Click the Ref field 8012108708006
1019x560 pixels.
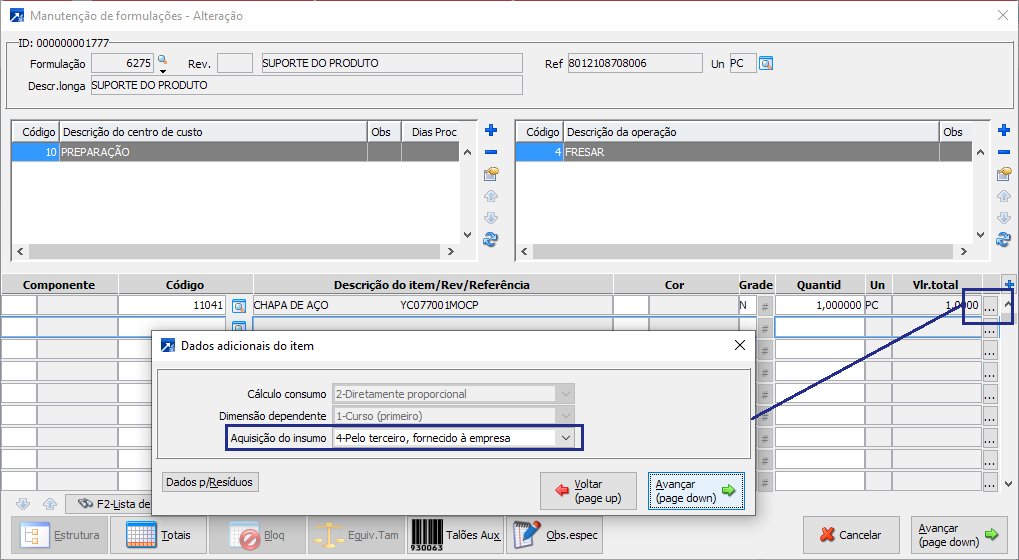click(x=635, y=63)
